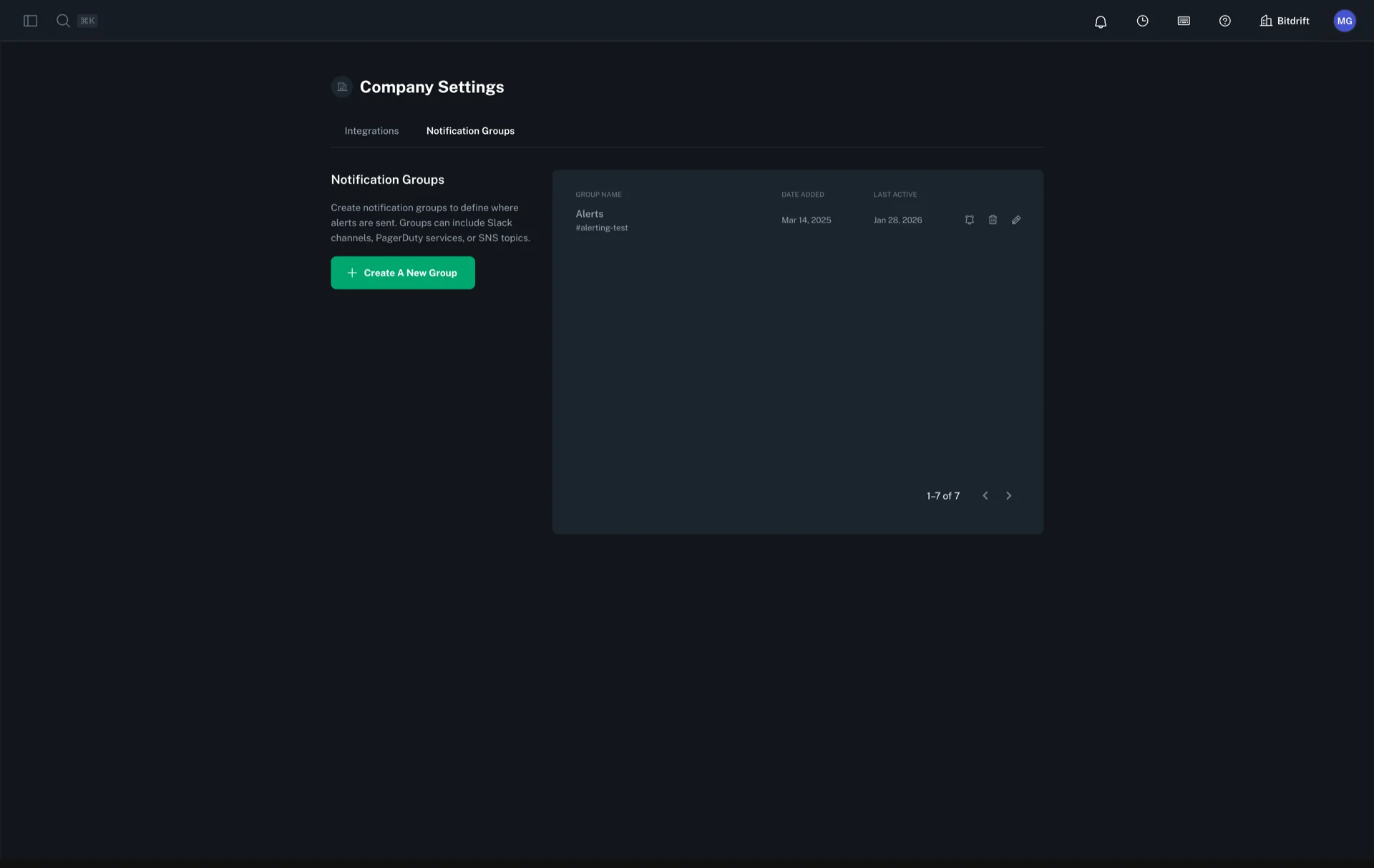Open the Alerts notification group

click(x=590, y=213)
